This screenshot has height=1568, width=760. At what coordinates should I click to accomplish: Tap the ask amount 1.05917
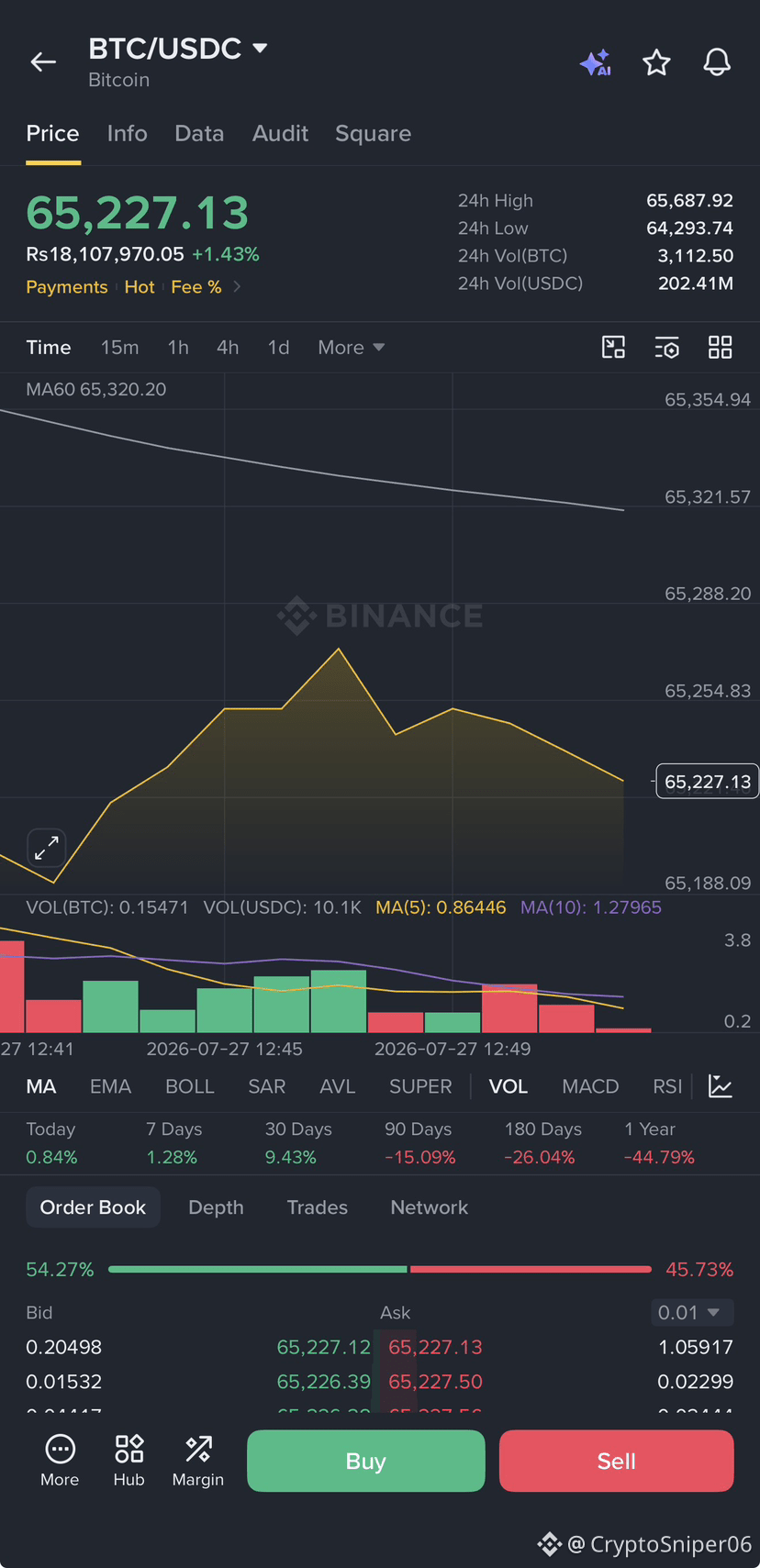(696, 1347)
